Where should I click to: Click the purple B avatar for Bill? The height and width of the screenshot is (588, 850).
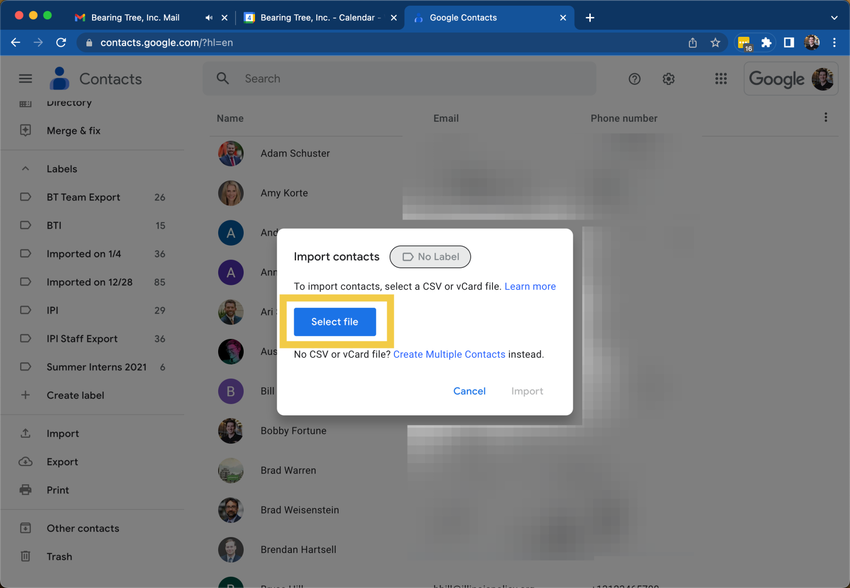pyautogui.click(x=230, y=391)
